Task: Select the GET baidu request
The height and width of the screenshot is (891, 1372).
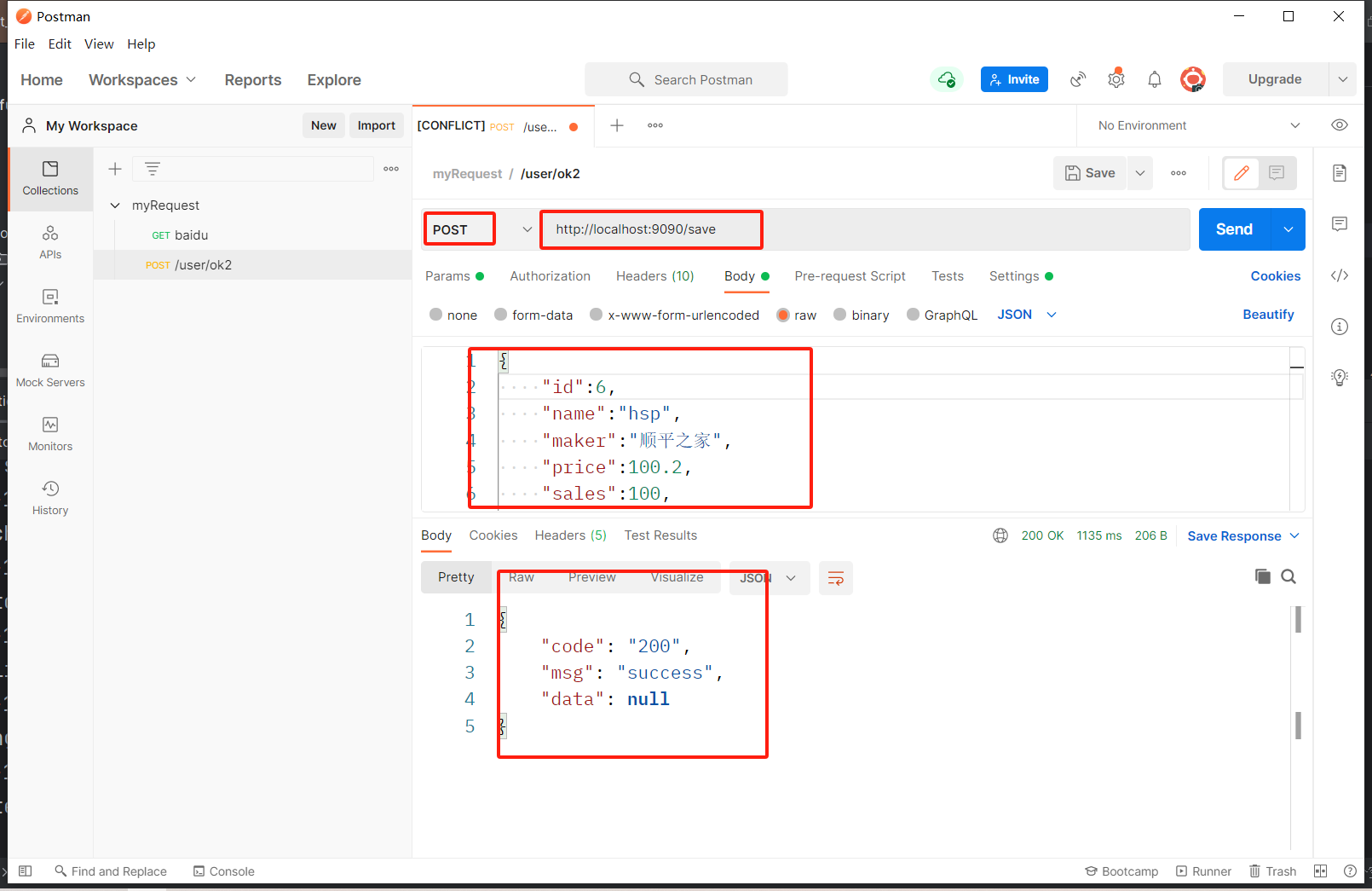Action: click(252, 235)
